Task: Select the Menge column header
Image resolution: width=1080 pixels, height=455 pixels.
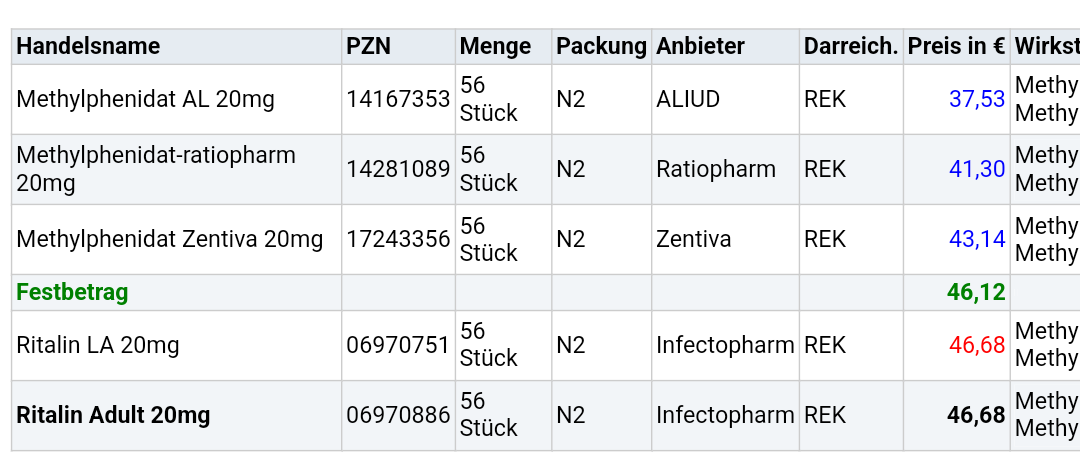Action: pos(495,46)
